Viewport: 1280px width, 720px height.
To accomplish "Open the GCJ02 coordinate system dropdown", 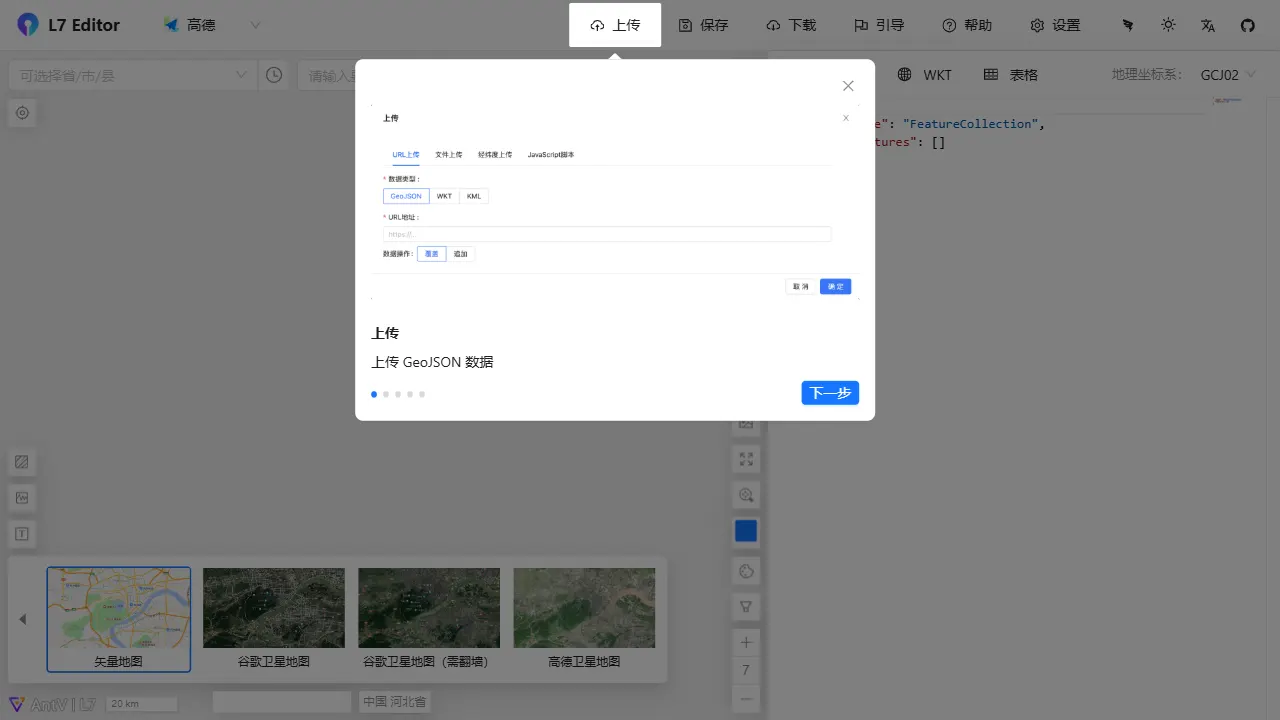I will pos(1228,75).
